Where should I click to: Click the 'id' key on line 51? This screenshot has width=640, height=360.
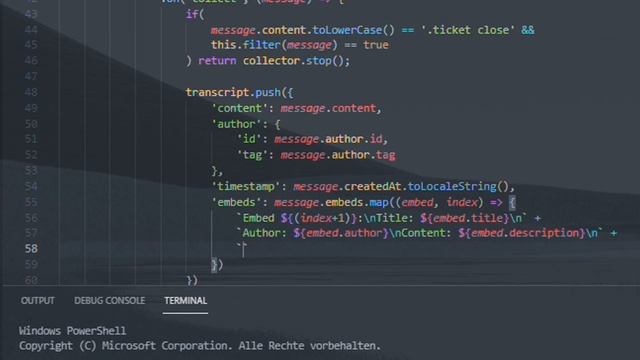(249, 139)
